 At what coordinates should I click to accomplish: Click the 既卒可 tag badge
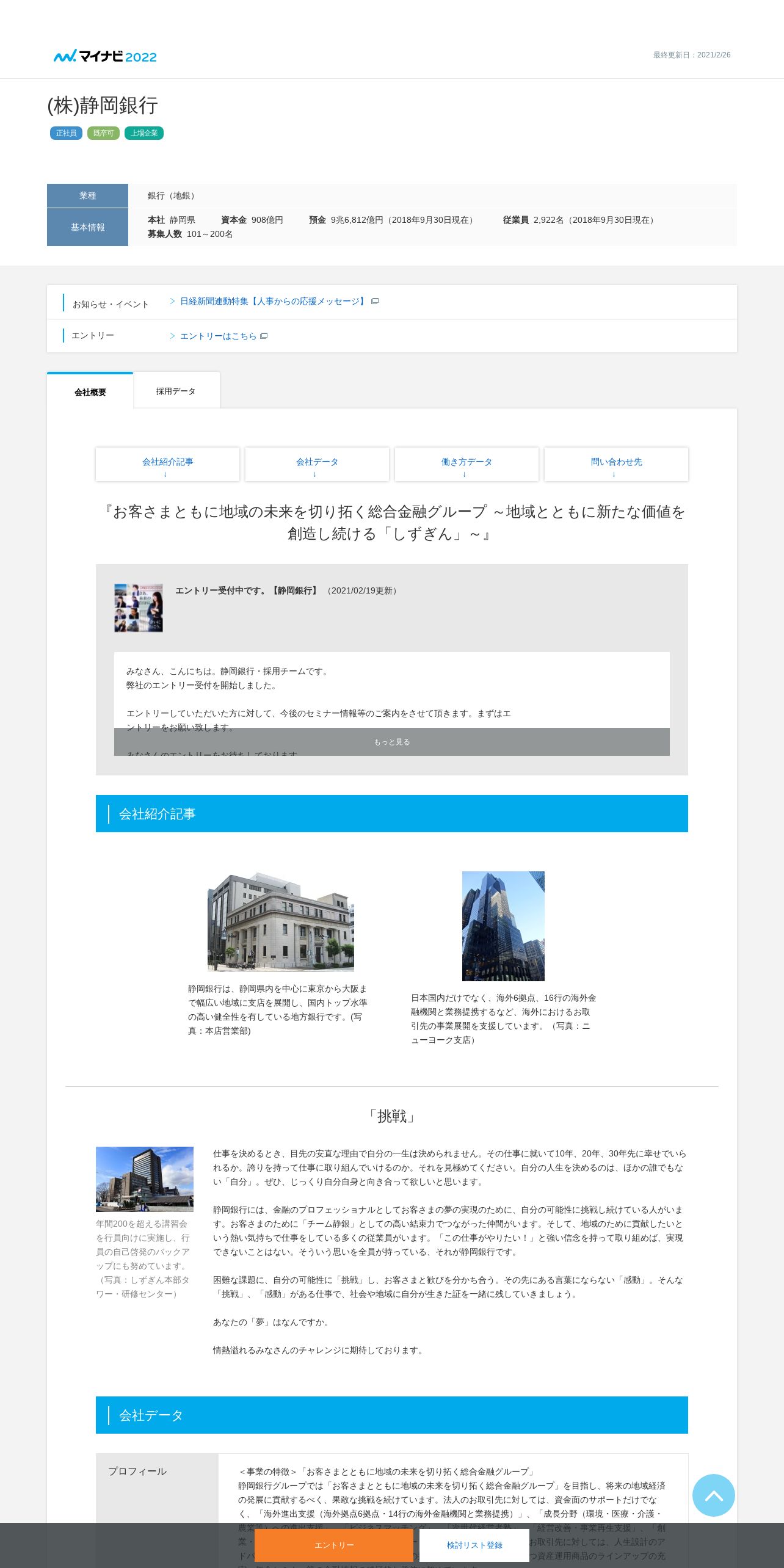[x=103, y=133]
